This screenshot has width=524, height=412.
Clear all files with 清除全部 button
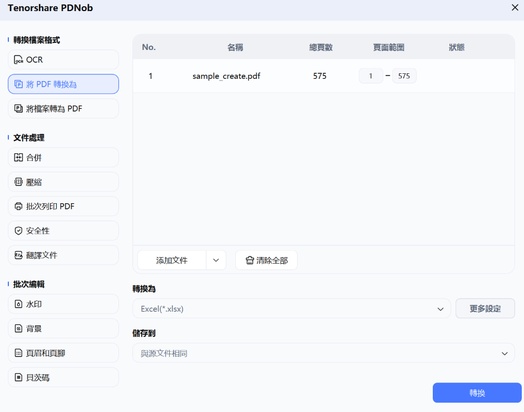(266, 260)
